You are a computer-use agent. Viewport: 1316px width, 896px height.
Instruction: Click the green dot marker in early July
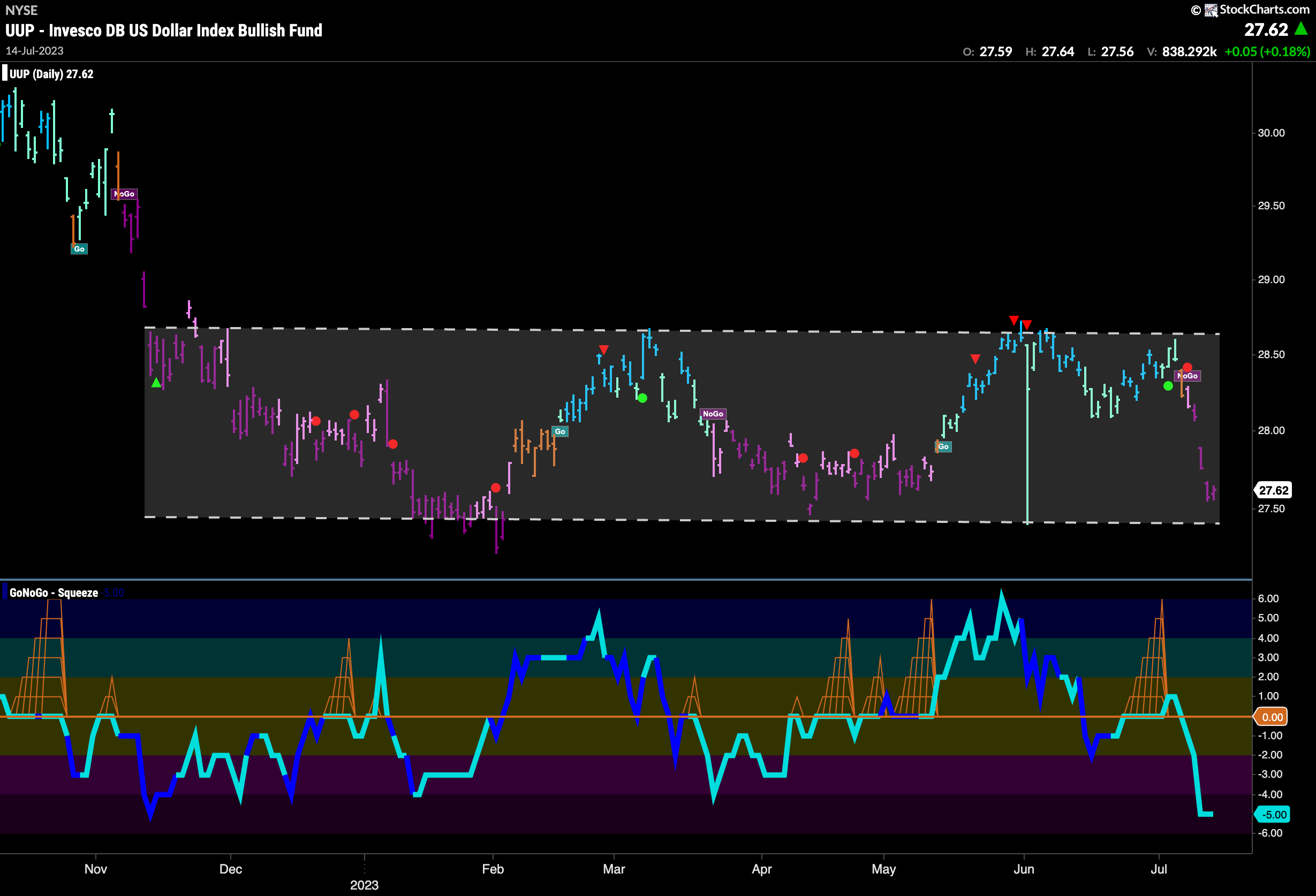(1168, 386)
